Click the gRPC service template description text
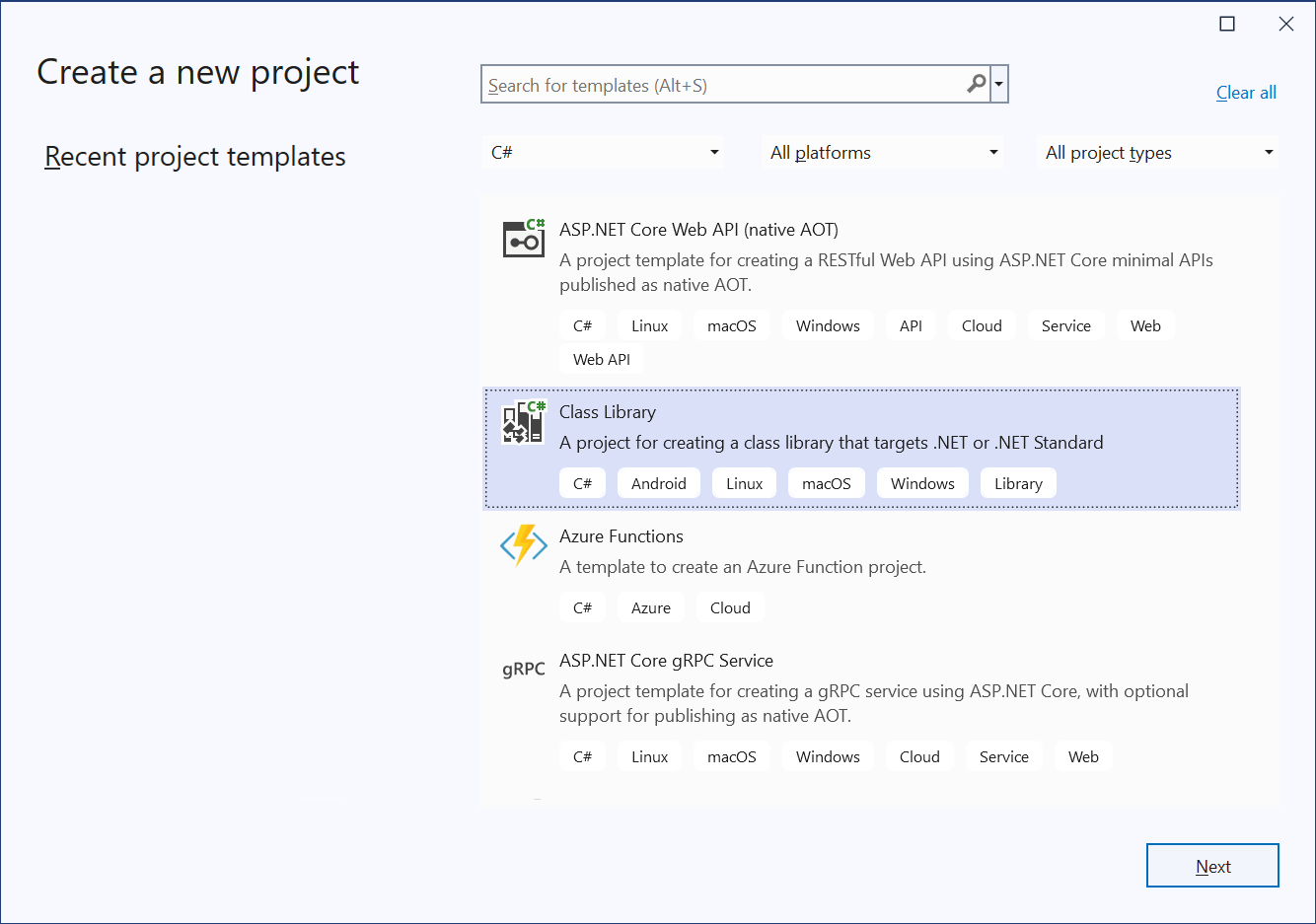Image resolution: width=1316 pixels, height=924 pixels. (874, 703)
